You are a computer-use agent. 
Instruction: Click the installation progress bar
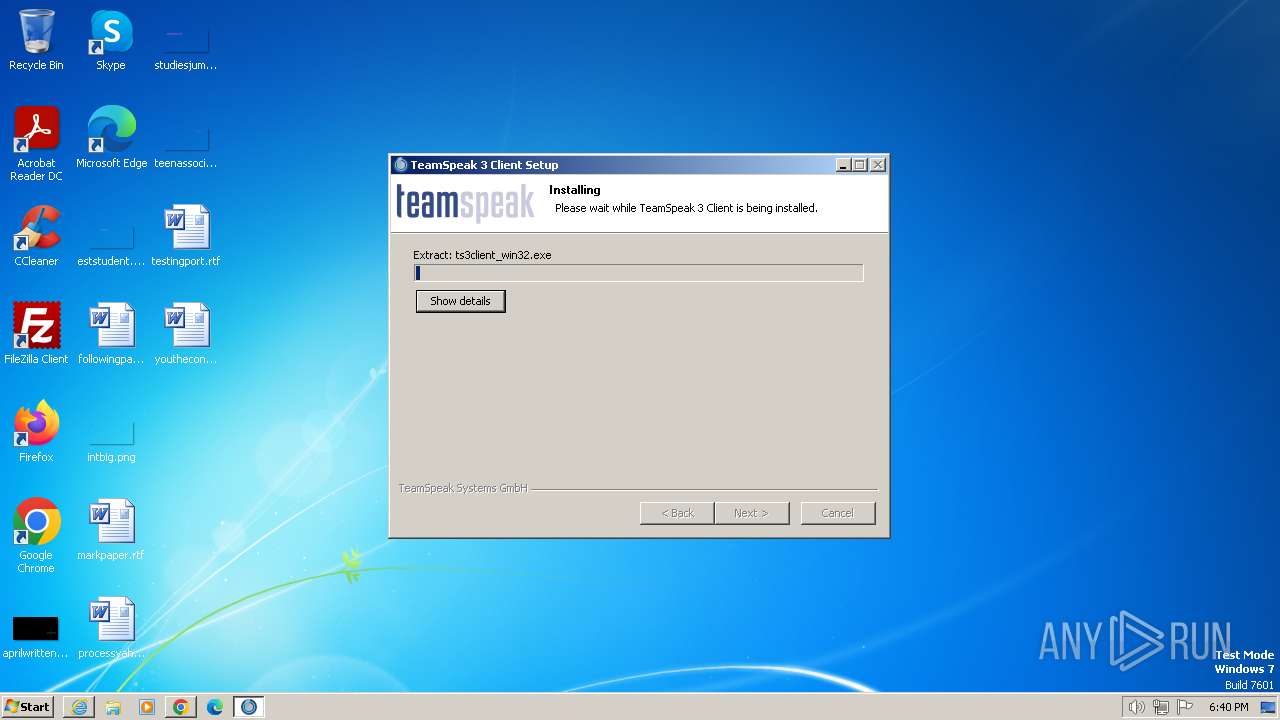point(638,273)
